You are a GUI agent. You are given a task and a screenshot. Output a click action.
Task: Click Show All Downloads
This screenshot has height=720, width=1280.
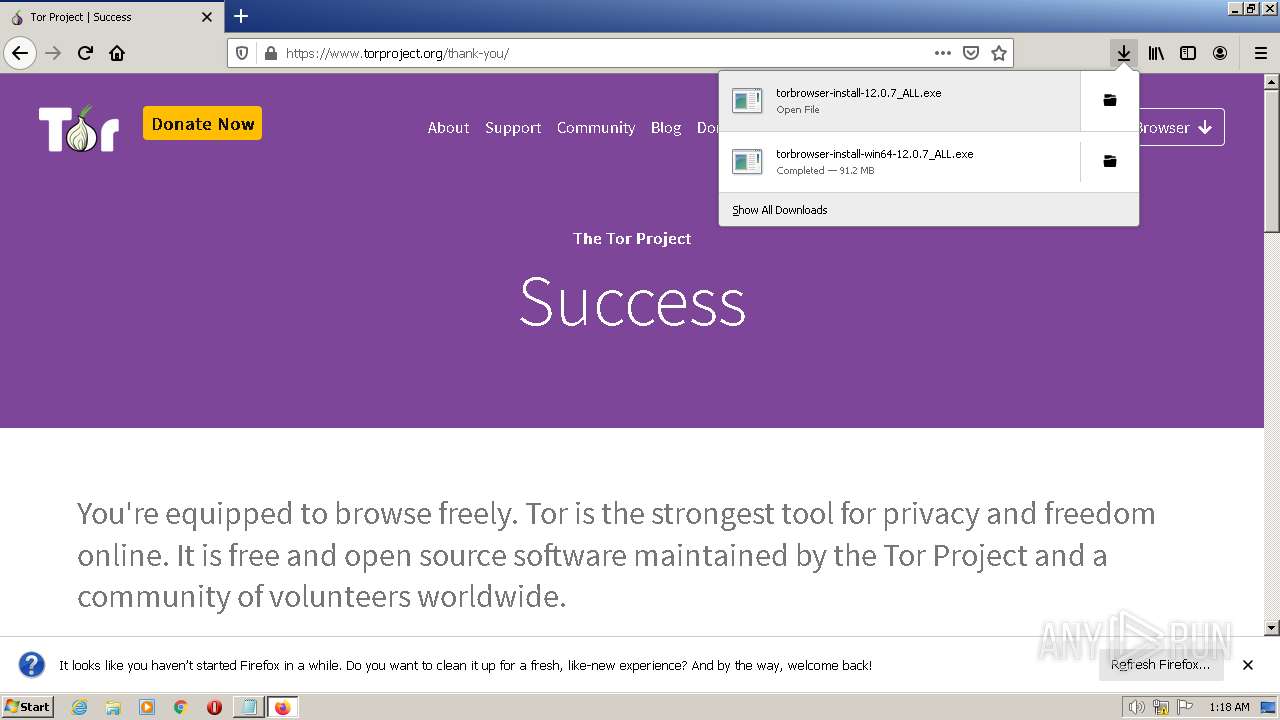780,210
